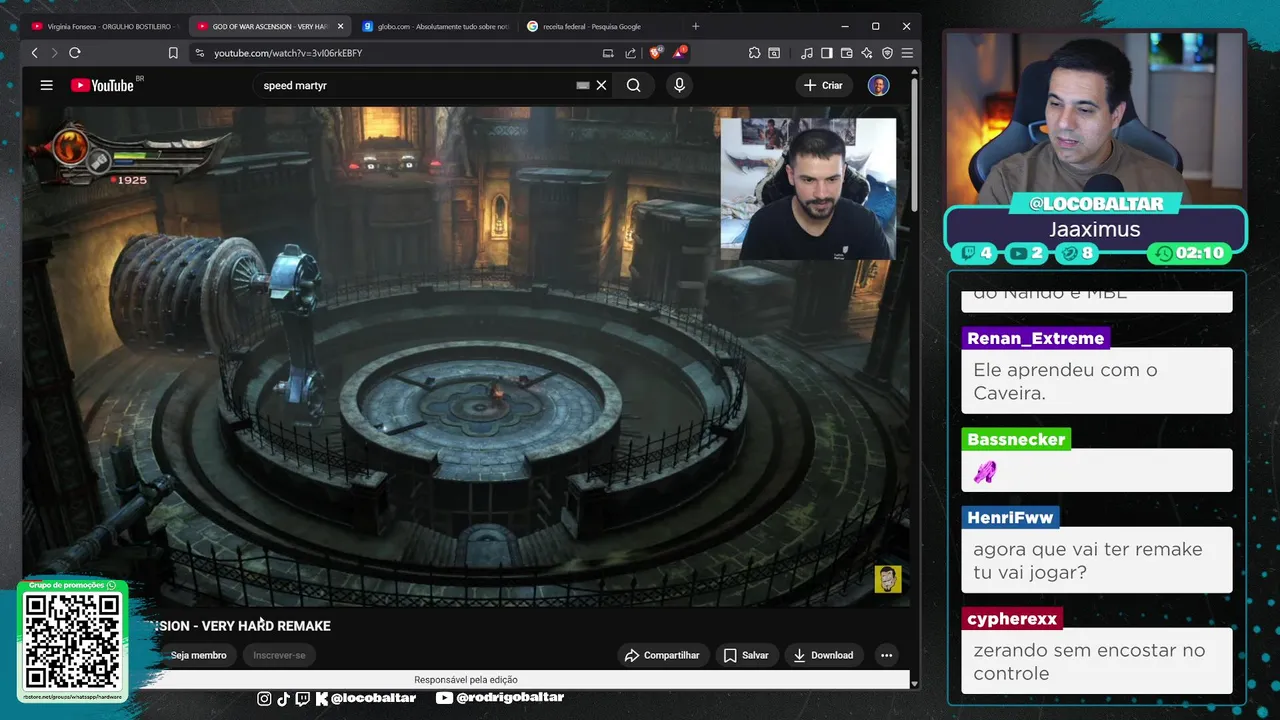The image size is (1280, 720).
Task: Open Brave Rewards triangle icon
Action: pos(680,53)
